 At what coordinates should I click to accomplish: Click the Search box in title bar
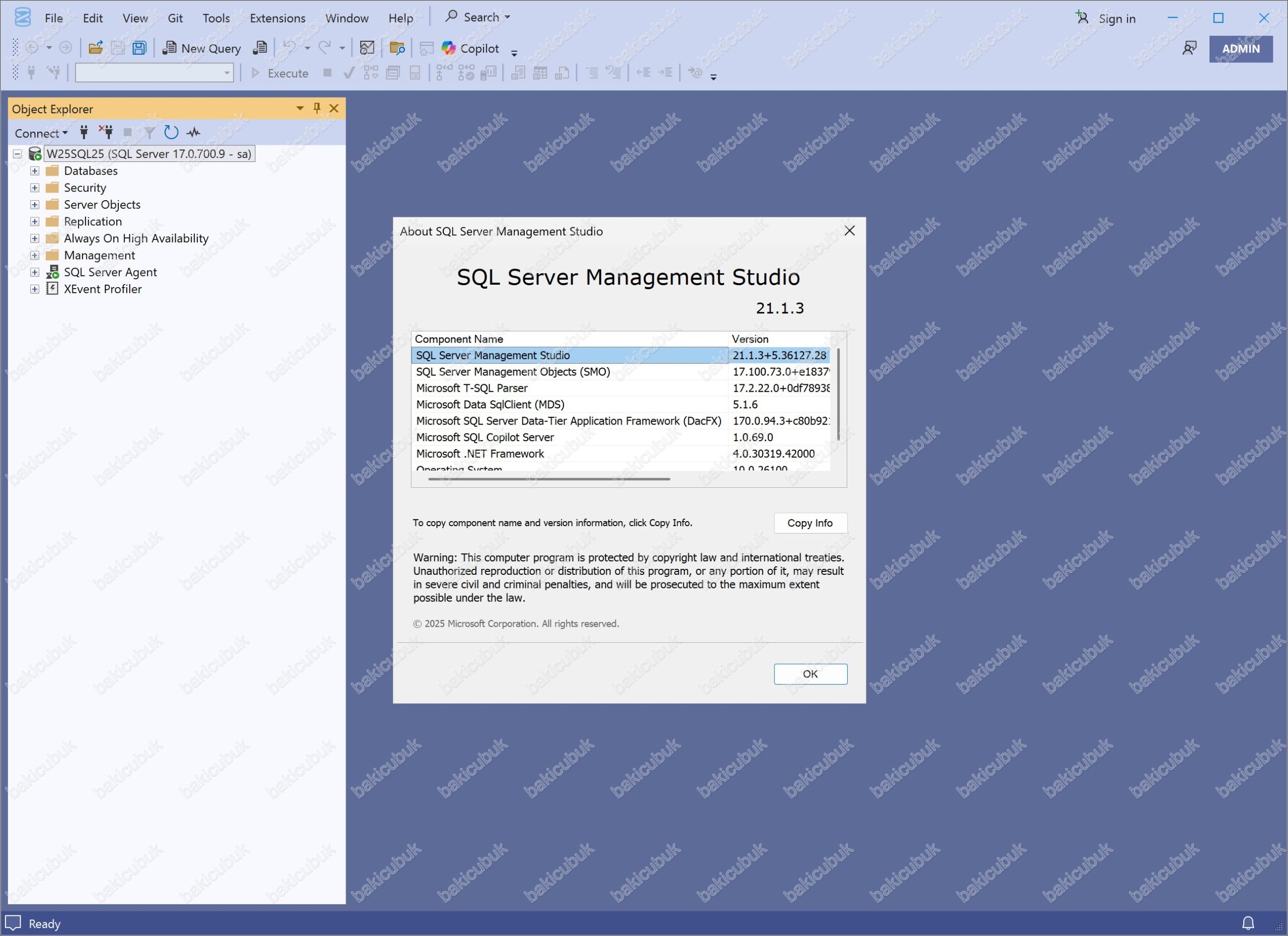(477, 17)
